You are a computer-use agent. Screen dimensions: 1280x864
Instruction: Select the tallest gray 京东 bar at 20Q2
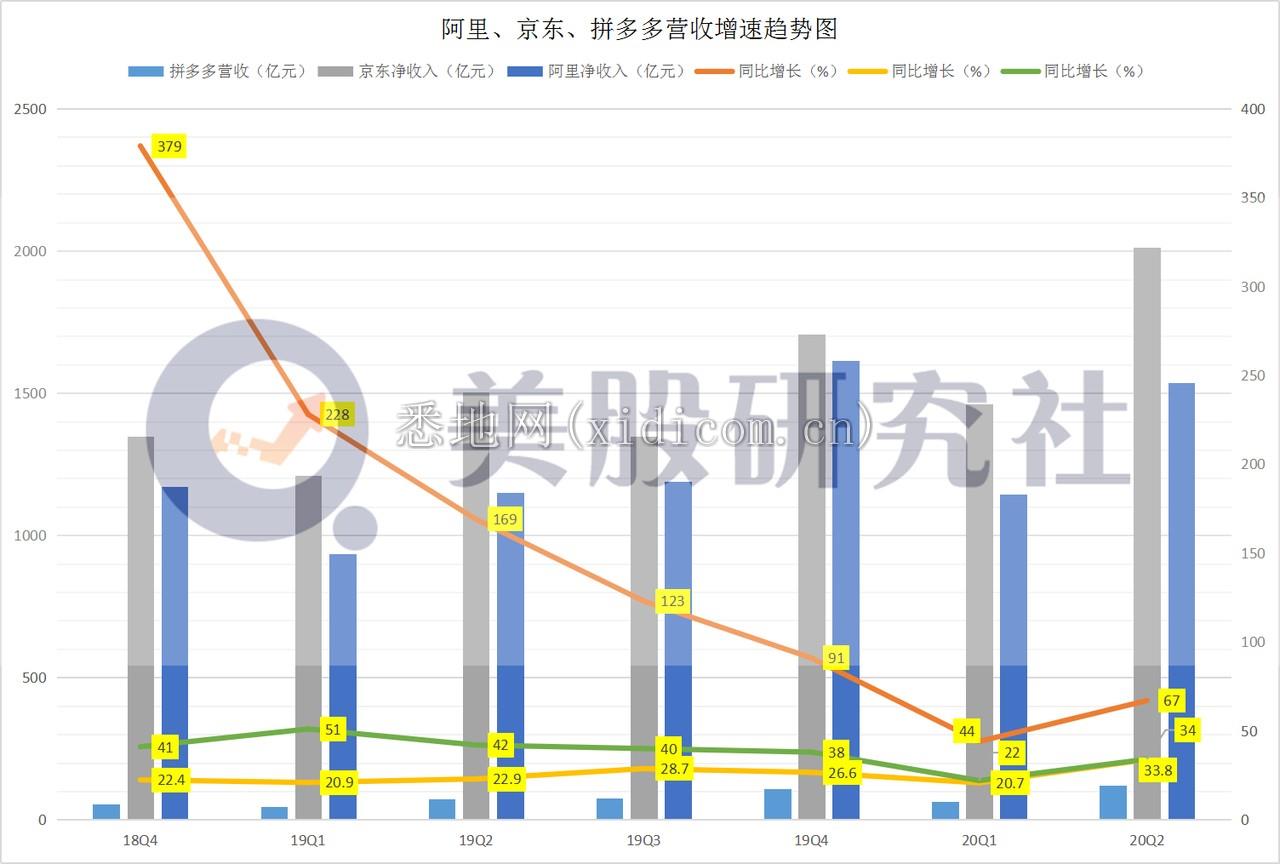(1147, 534)
